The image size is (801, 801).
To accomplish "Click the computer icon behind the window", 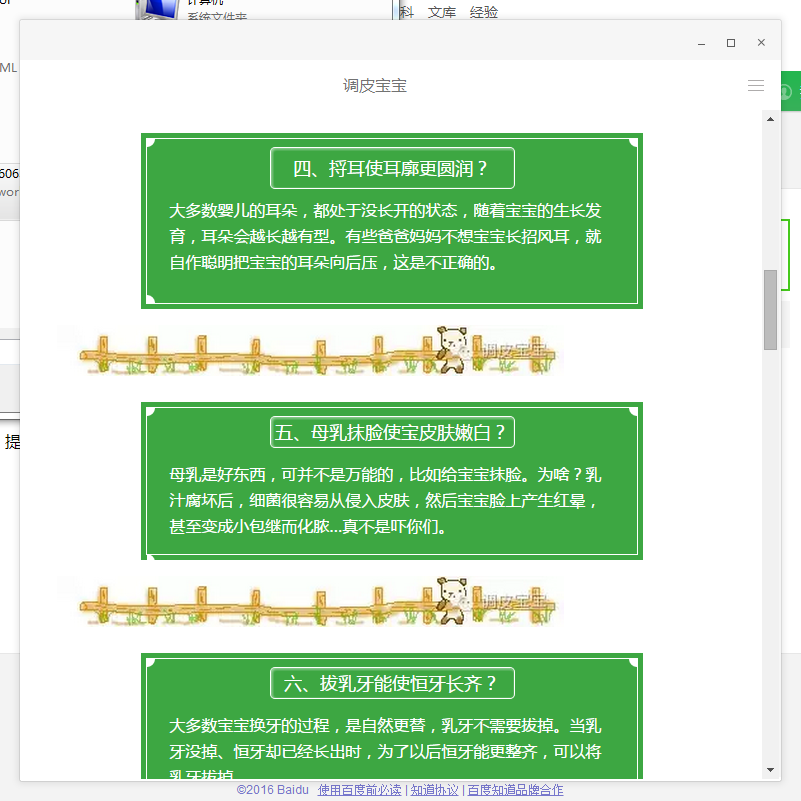I will point(156,9).
